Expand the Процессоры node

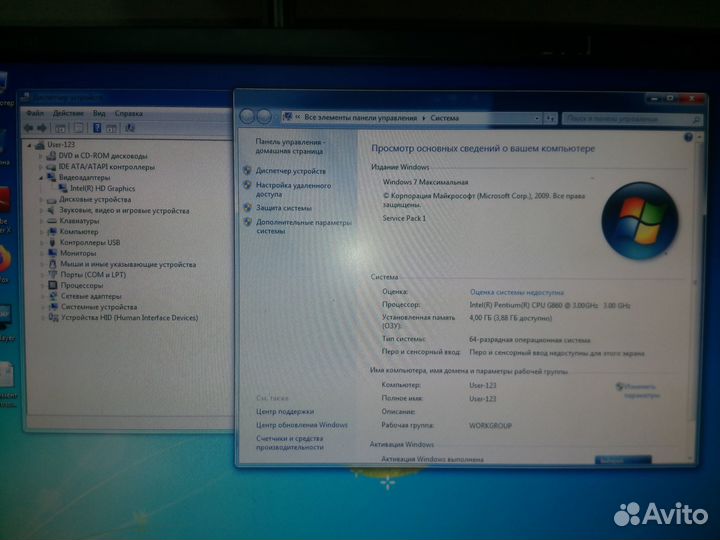(41, 286)
